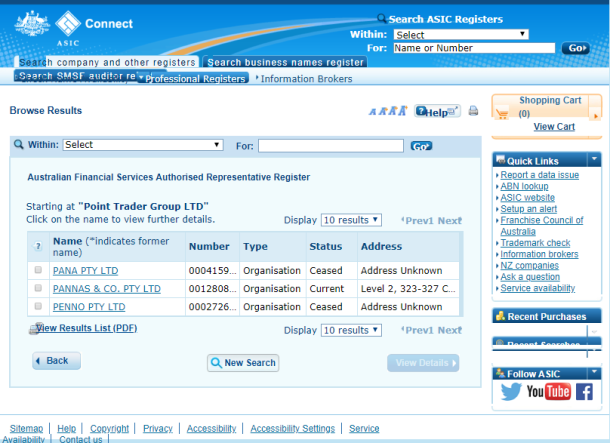Open ASIC's YouTube channel
The height and width of the screenshot is (443, 610).
tap(548, 391)
